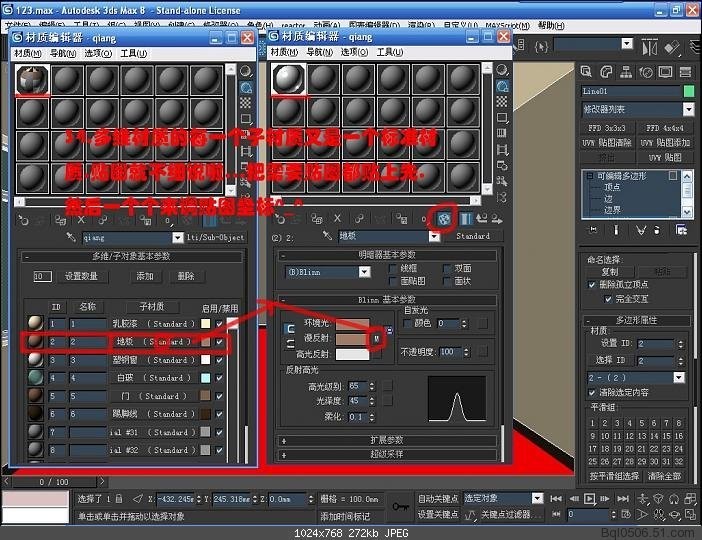Open 材质(M) menu in Multi/Sub-Object editor

28,54
